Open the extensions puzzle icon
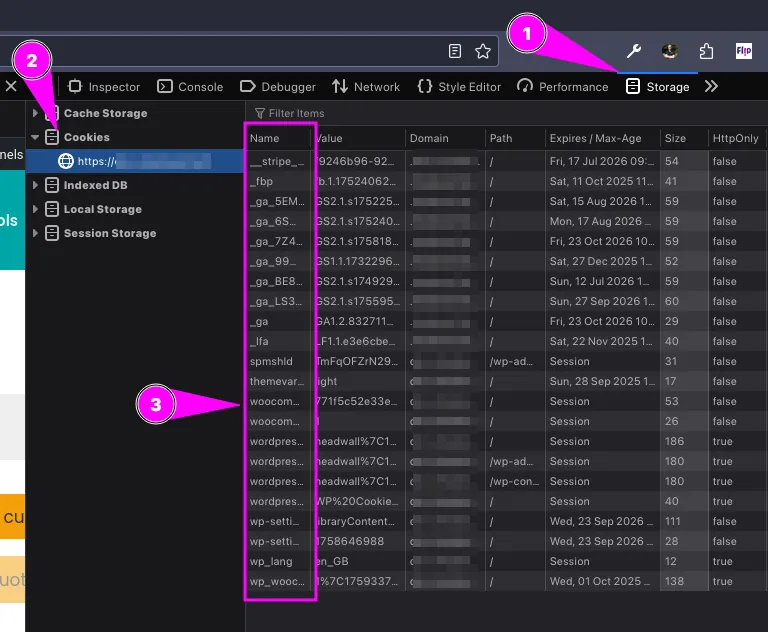 pos(706,51)
